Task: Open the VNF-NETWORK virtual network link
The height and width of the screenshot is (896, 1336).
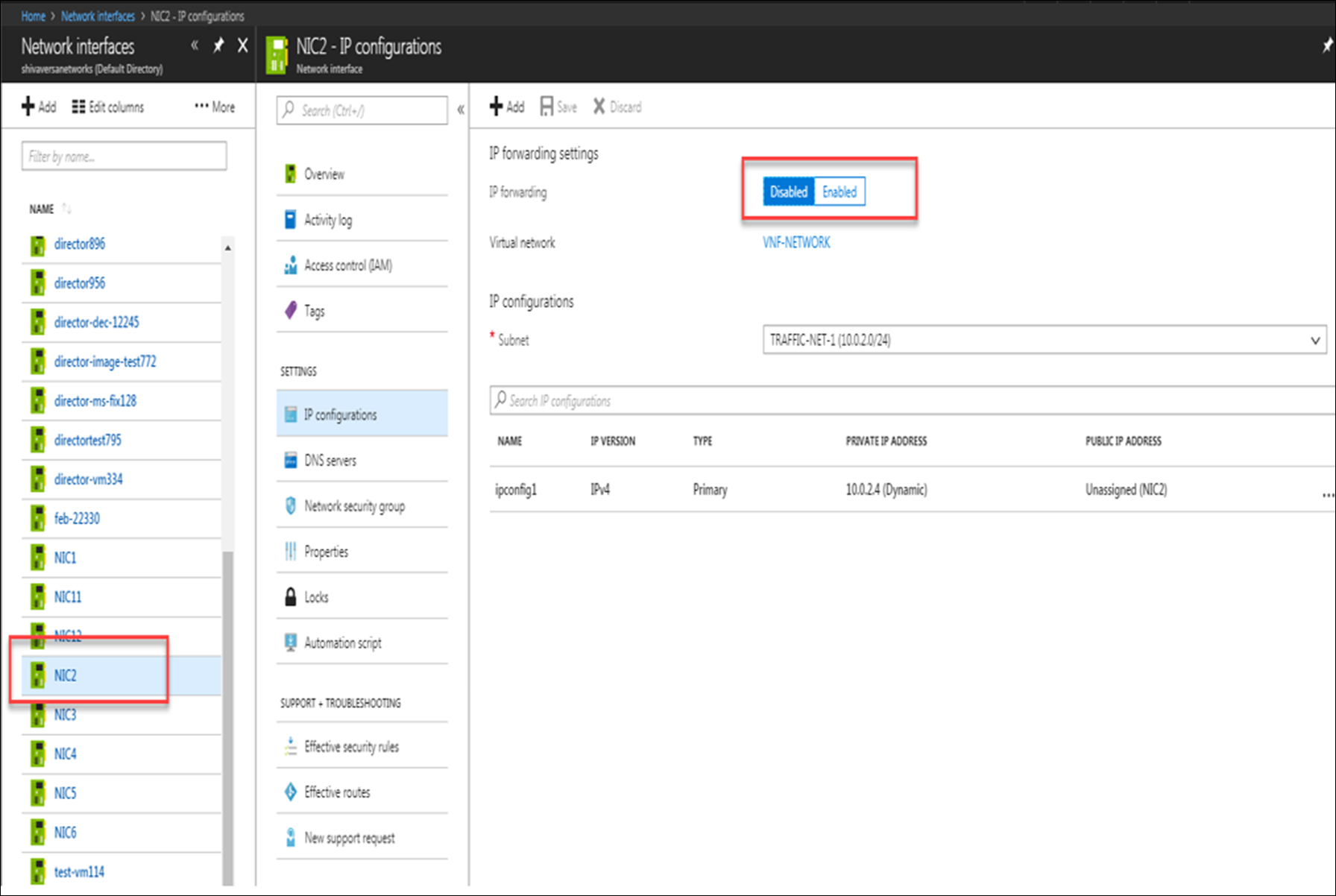Action: tap(796, 242)
